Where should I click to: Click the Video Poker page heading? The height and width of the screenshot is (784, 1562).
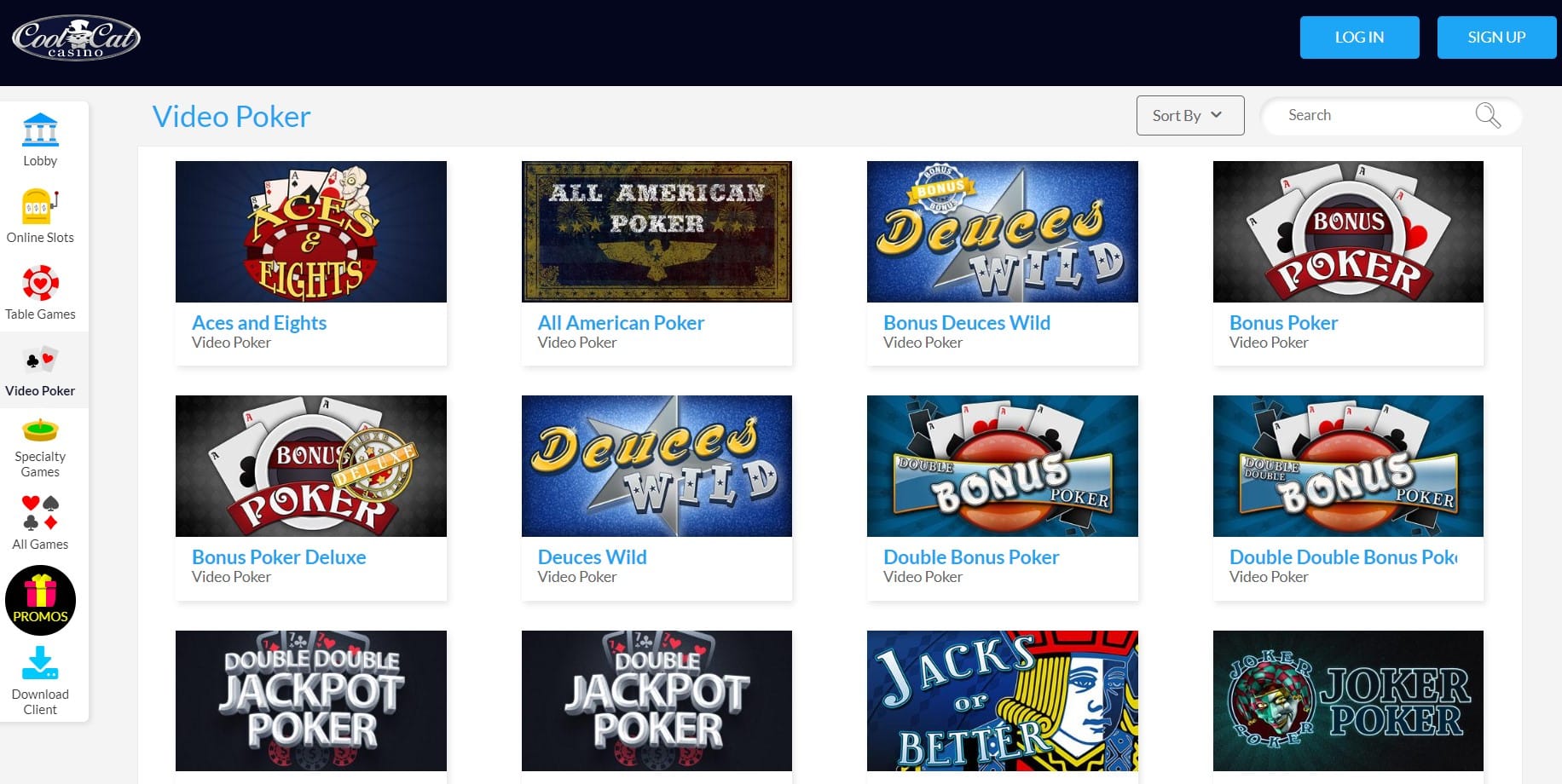[x=231, y=117]
